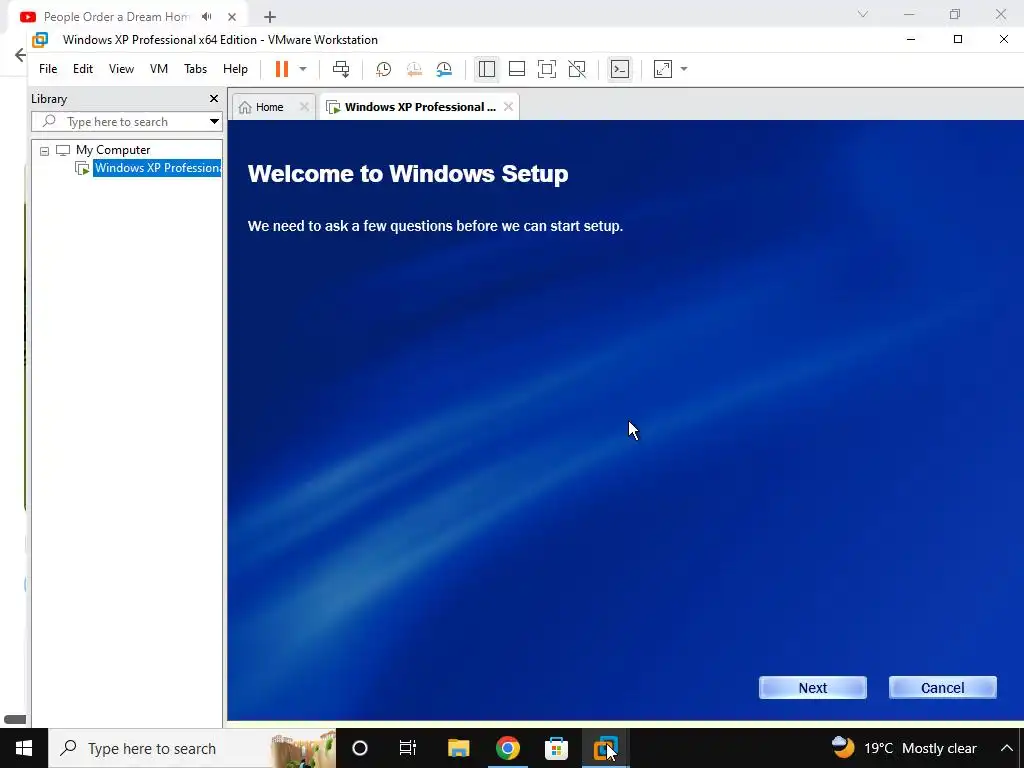This screenshot has height=768, width=1024.
Task: Open Task View on the taskbar
Action: (408, 748)
